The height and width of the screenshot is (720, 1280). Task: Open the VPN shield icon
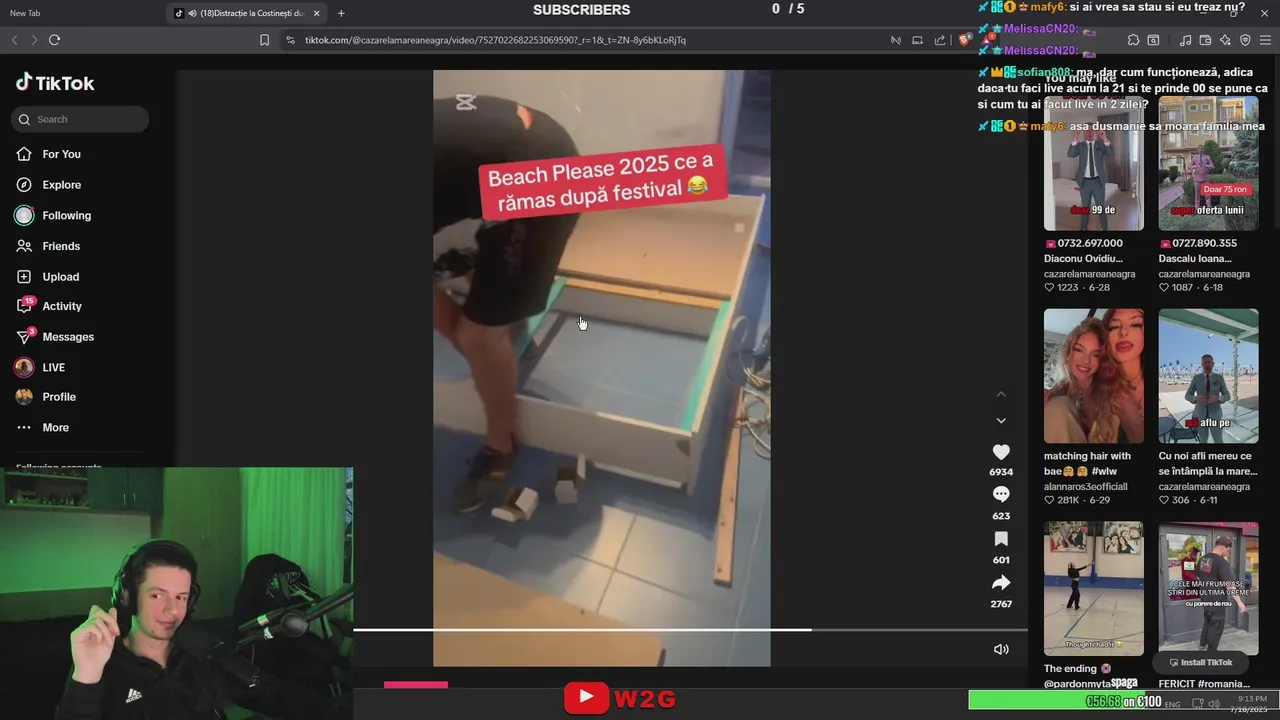click(1245, 40)
